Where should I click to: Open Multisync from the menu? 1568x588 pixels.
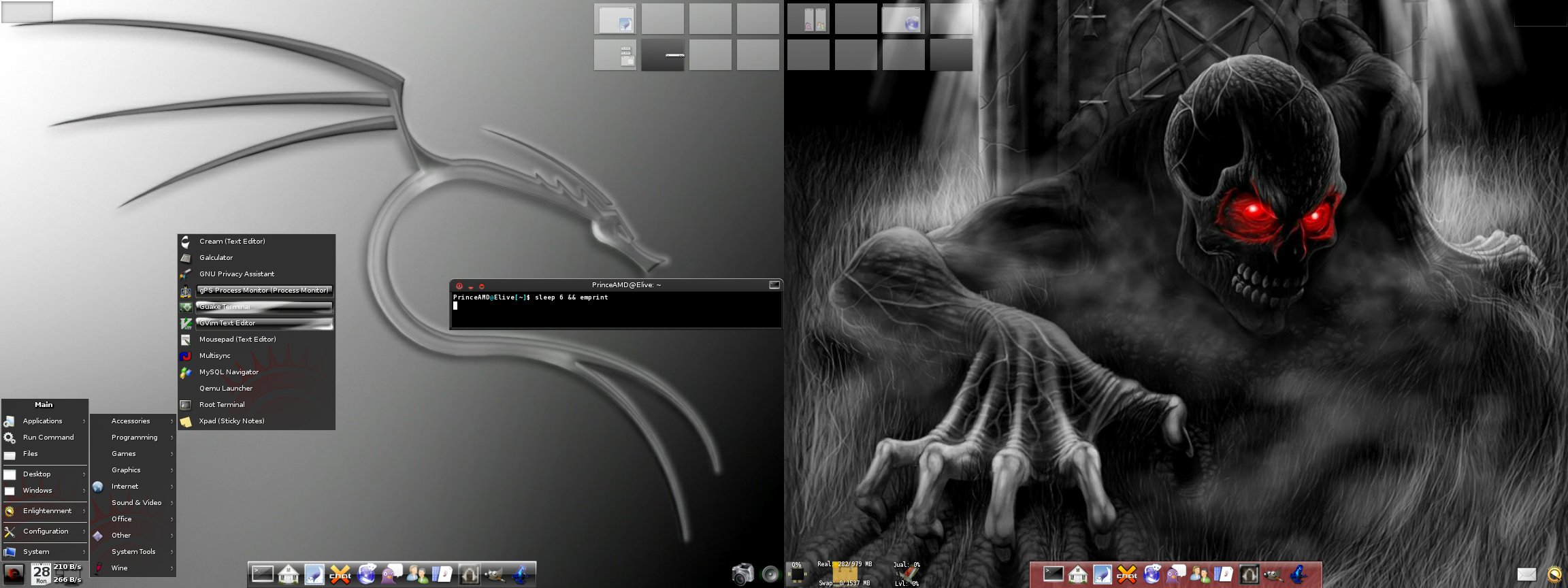pos(257,356)
